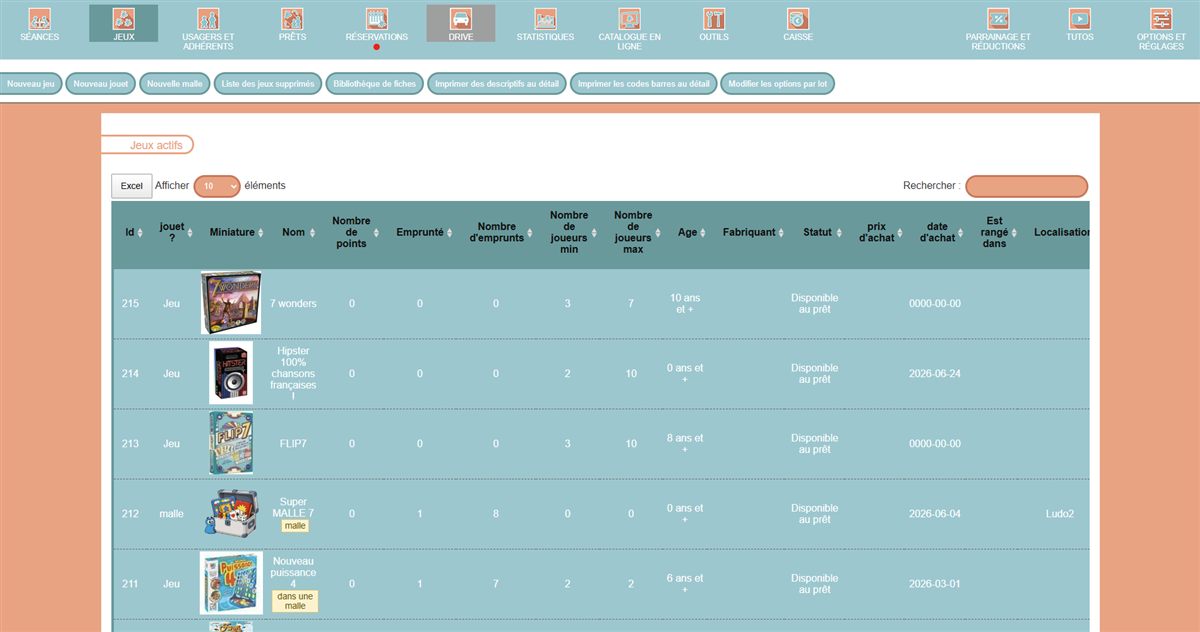
Task: Click the 2026-06-24 purchase date
Action: [x=935, y=374]
